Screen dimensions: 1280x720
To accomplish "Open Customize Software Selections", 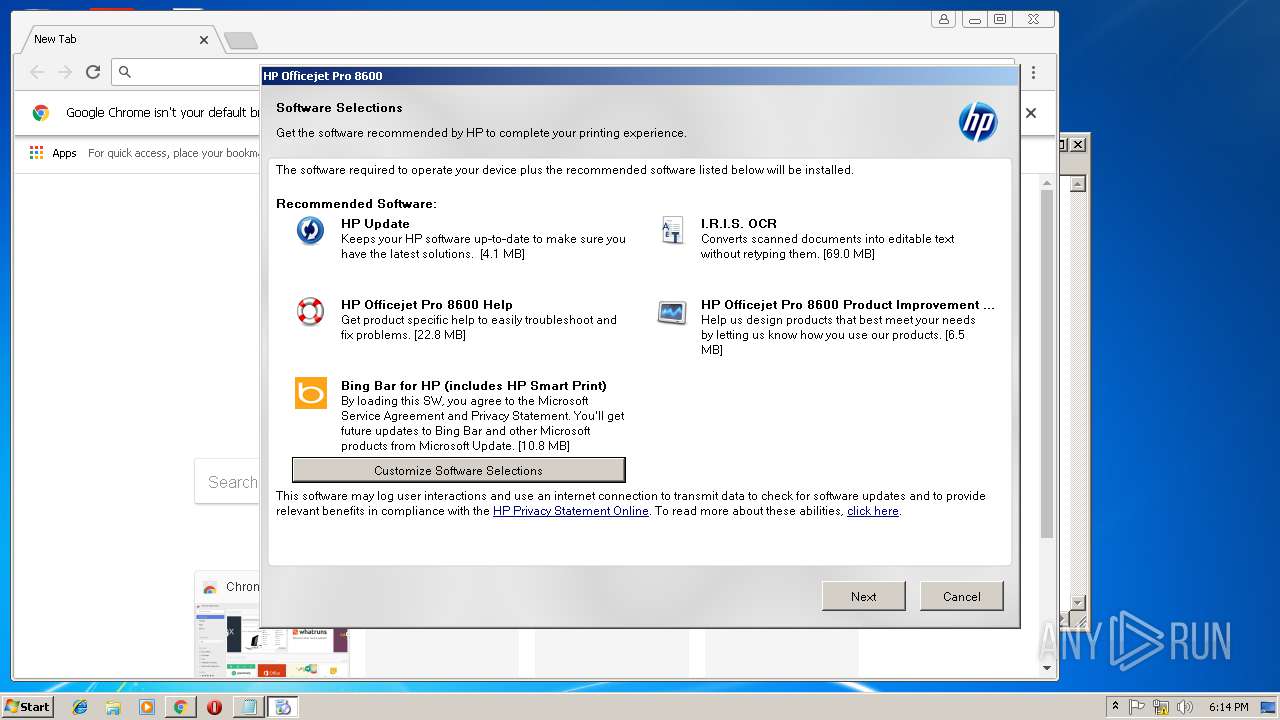I will 458,470.
